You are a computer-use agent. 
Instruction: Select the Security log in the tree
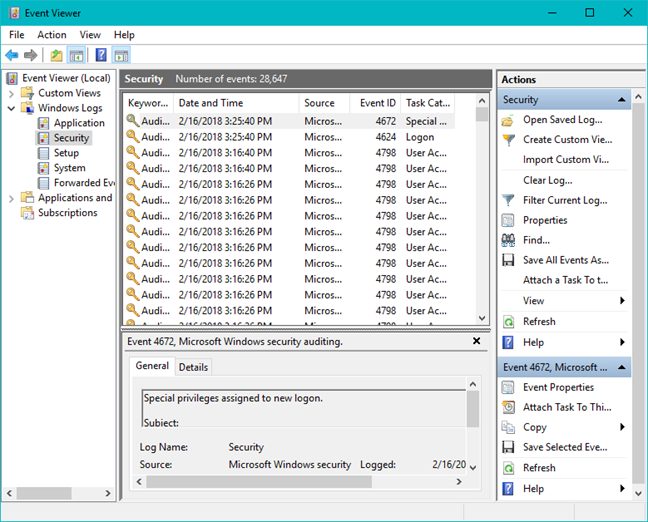pos(71,138)
